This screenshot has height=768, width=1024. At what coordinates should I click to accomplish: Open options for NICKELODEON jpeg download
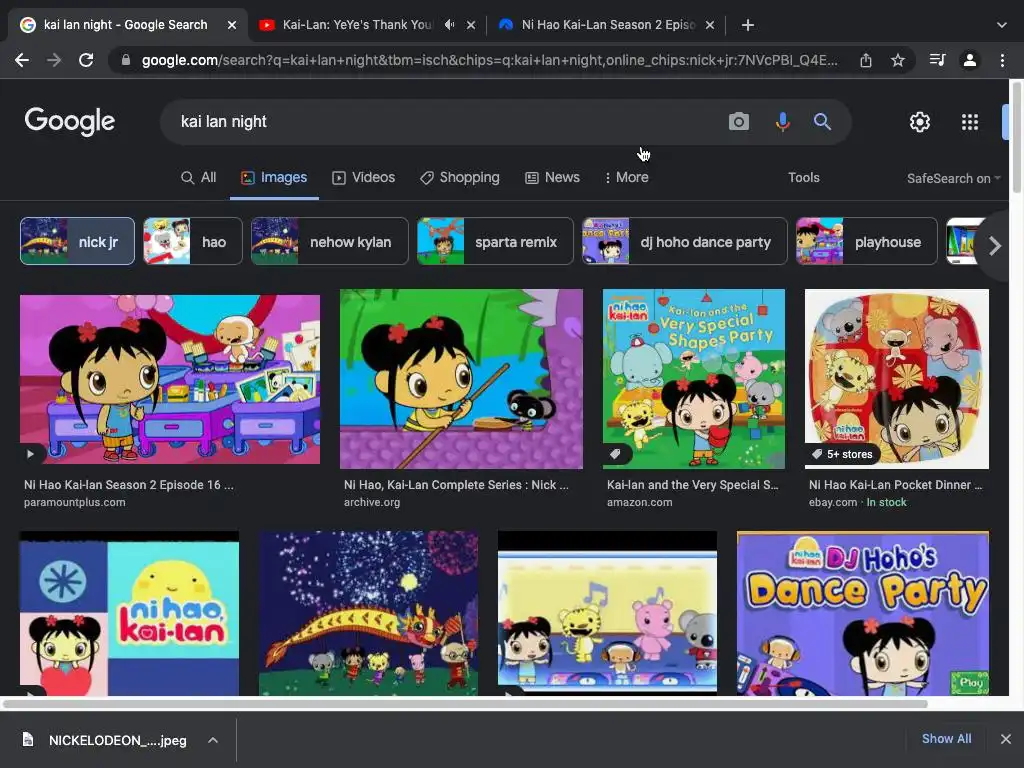pos(213,740)
